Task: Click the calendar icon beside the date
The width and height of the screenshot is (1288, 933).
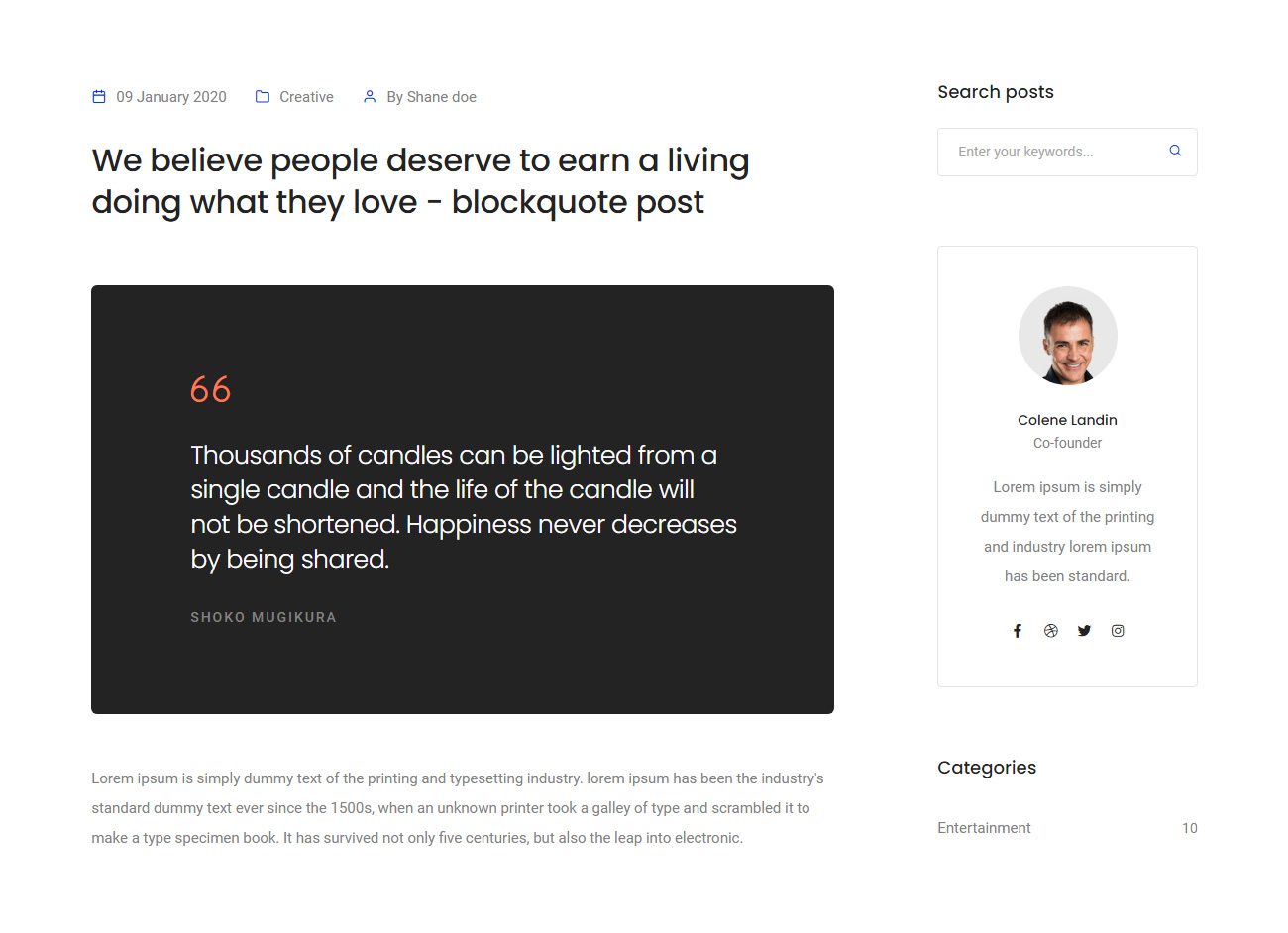Action: point(99,97)
